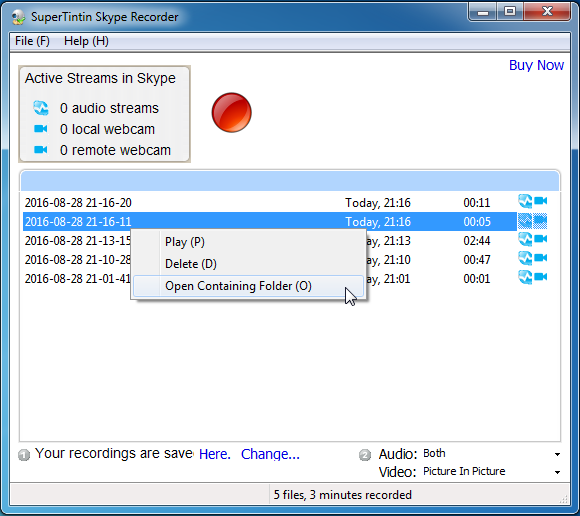
Task: Click the blue recordings list header
Action: (290, 181)
